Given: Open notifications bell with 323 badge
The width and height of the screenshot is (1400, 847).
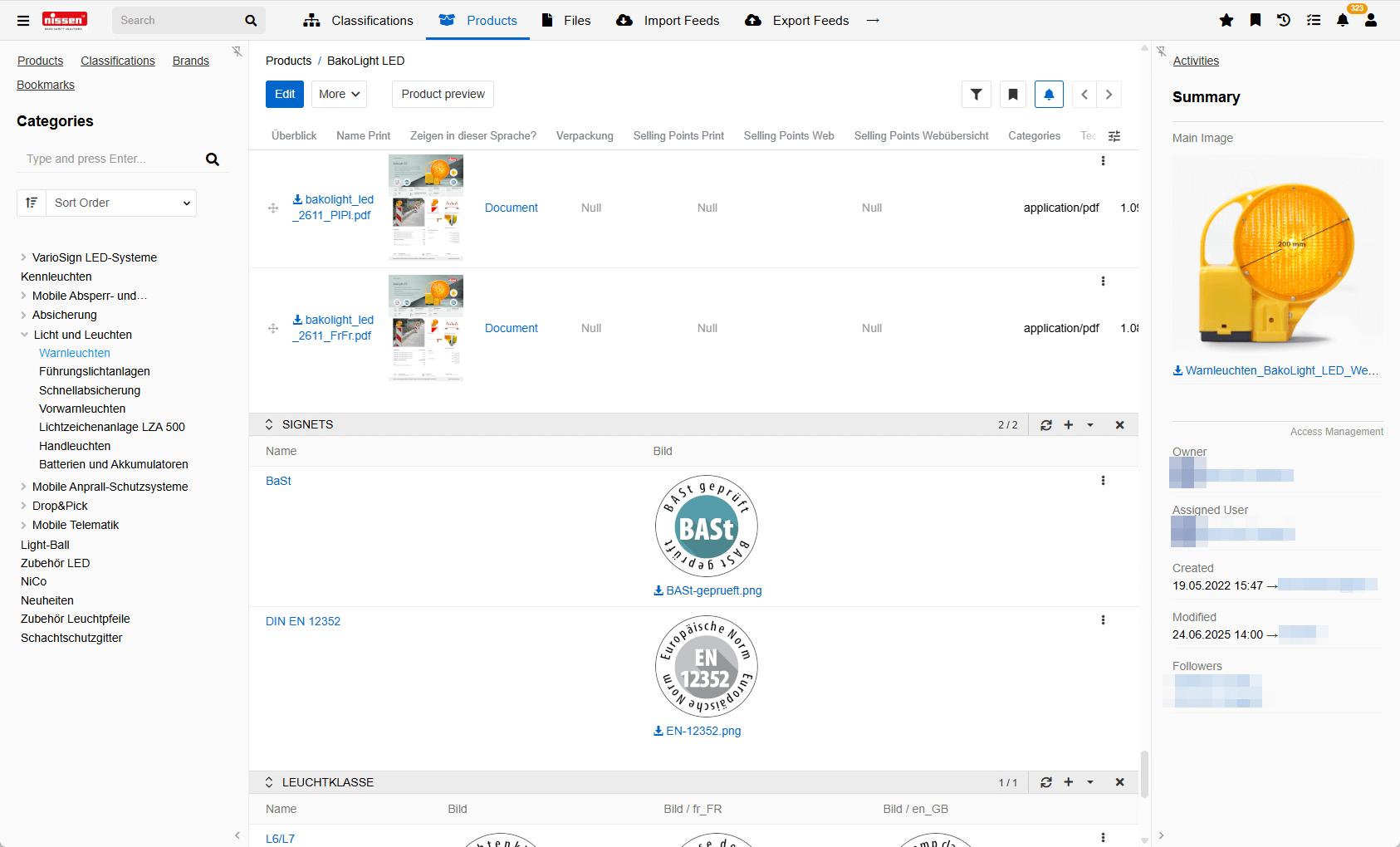Looking at the screenshot, I should click(x=1343, y=21).
